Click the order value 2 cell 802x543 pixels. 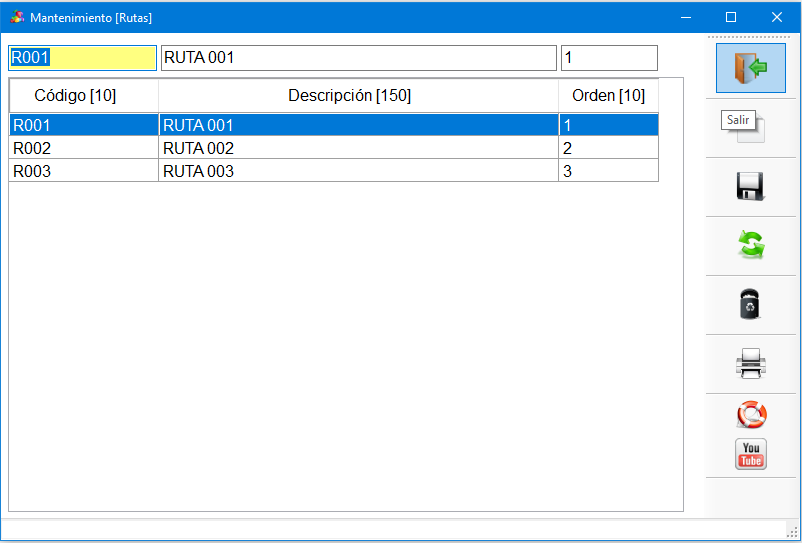point(609,148)
